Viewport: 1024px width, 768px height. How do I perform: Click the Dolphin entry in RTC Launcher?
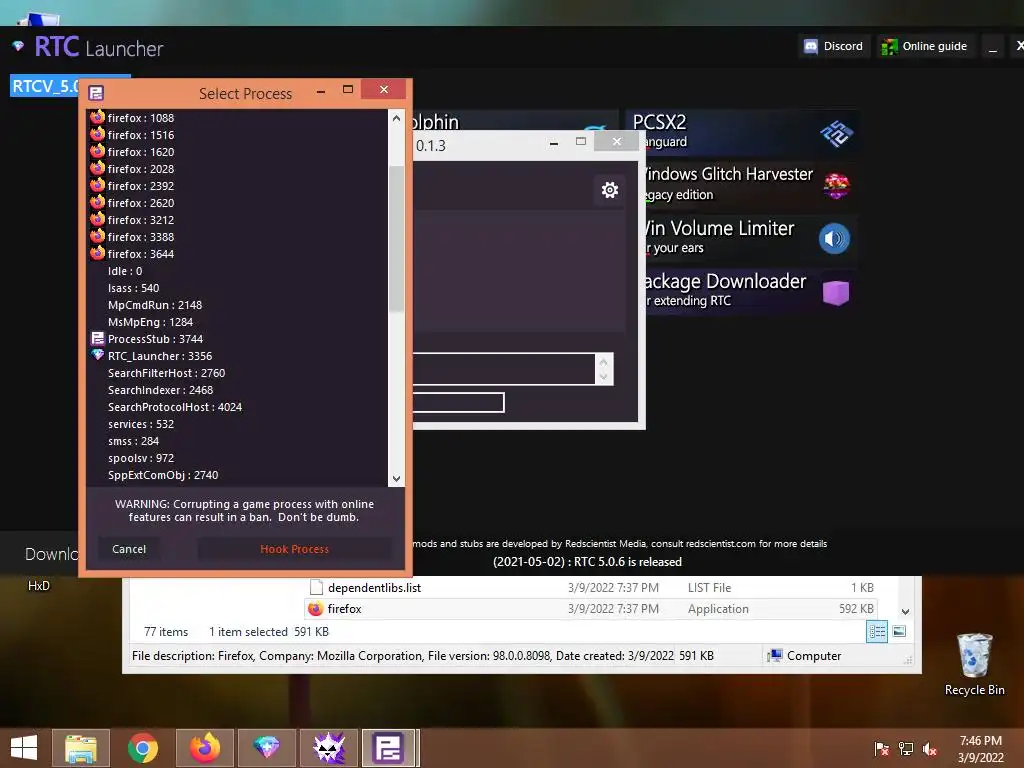click(515, 121)
